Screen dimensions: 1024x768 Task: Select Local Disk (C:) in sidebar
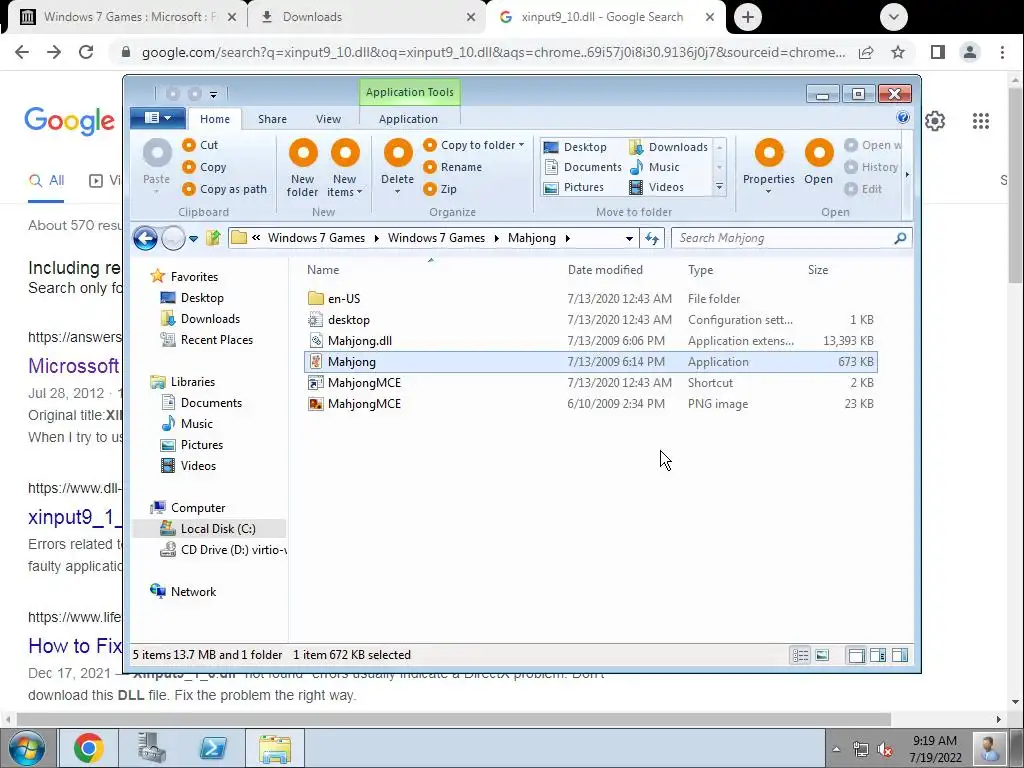(209, 529)
